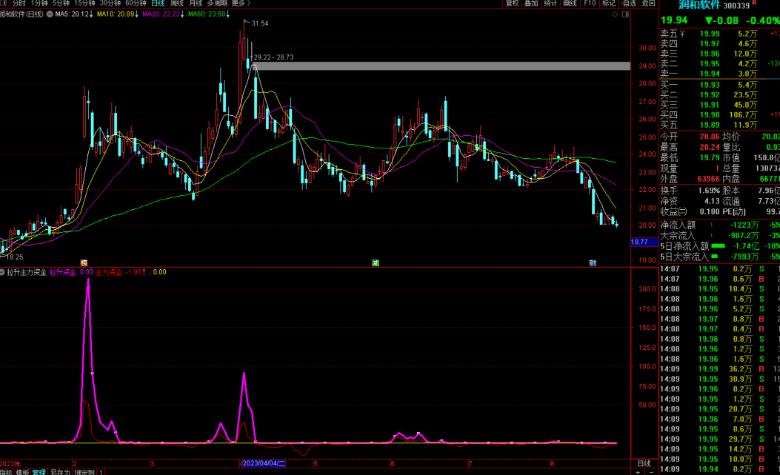Click the 卖四 row priced 19.97
The image size is (780, 475).
tap(719, 44)
